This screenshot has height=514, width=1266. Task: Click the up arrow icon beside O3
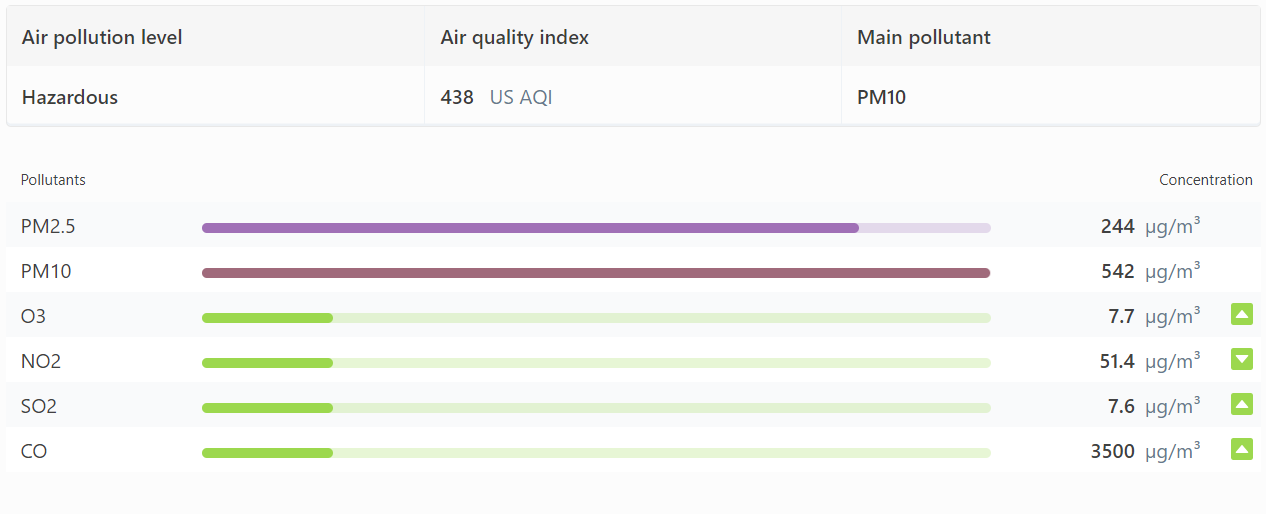[1241, 315]
